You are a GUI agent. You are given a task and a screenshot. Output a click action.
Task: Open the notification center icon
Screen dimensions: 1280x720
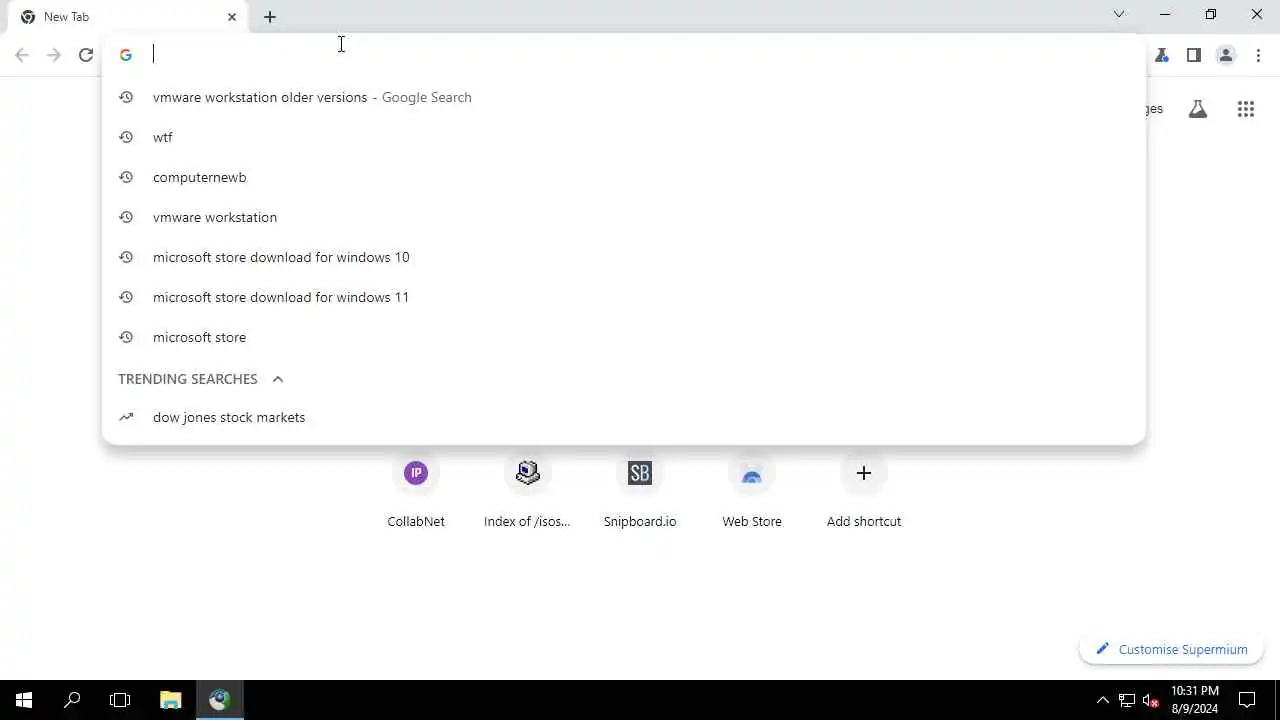(x=1248, y=700)
